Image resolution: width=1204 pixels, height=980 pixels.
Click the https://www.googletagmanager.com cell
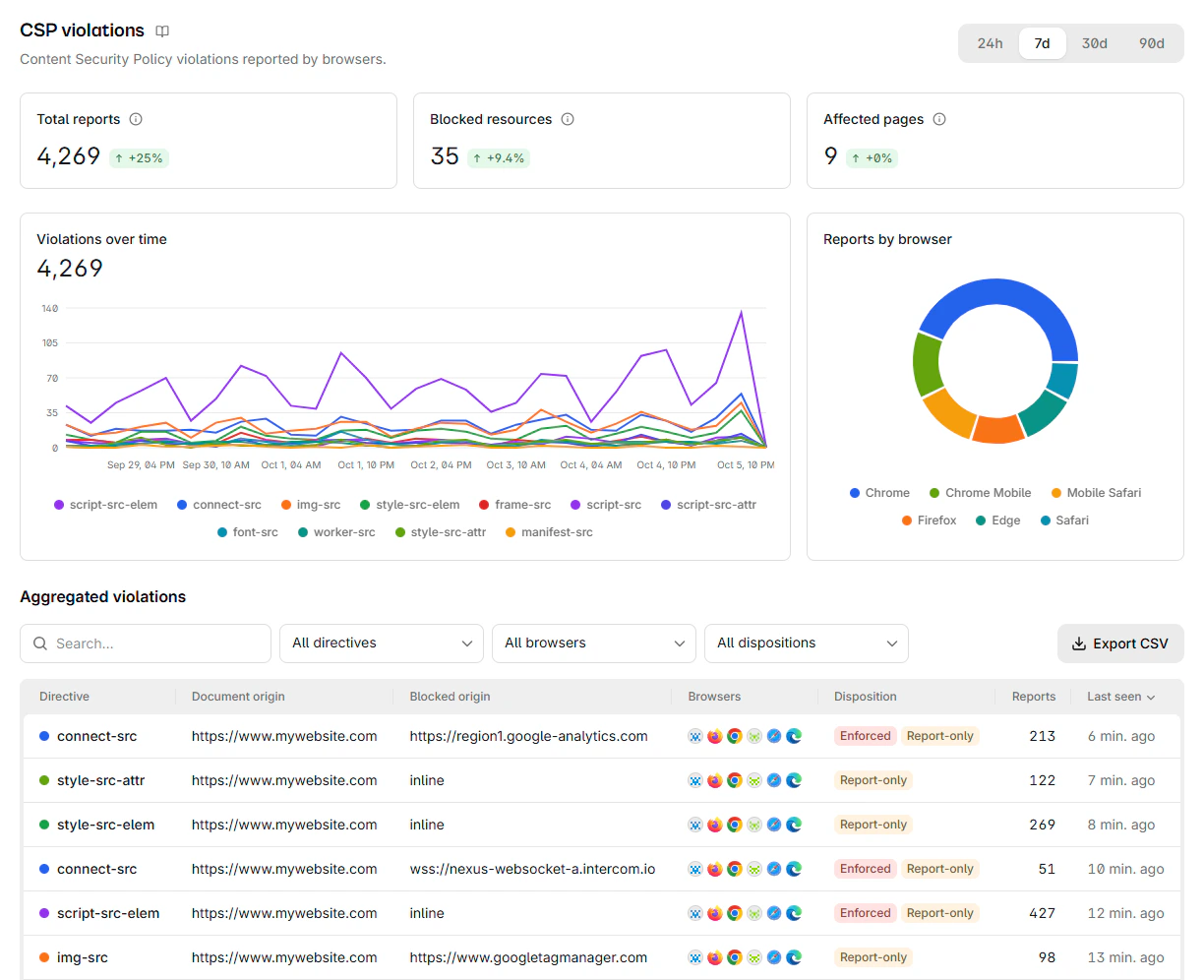528,957
